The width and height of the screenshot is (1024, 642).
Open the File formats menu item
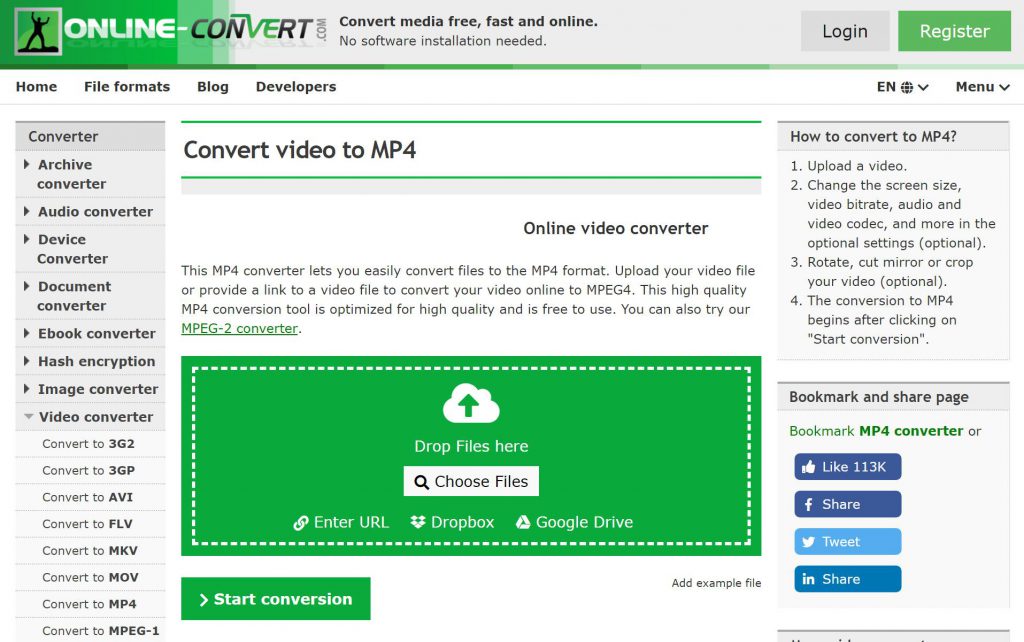pyautogui.click(x=127, y=87)
